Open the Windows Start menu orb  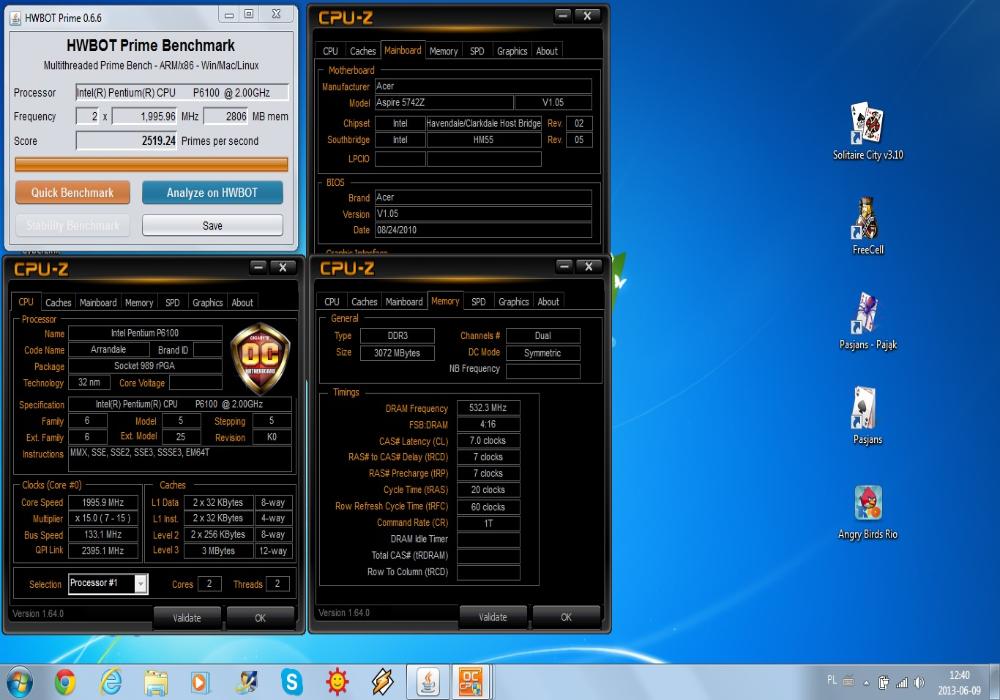(19, 682)
